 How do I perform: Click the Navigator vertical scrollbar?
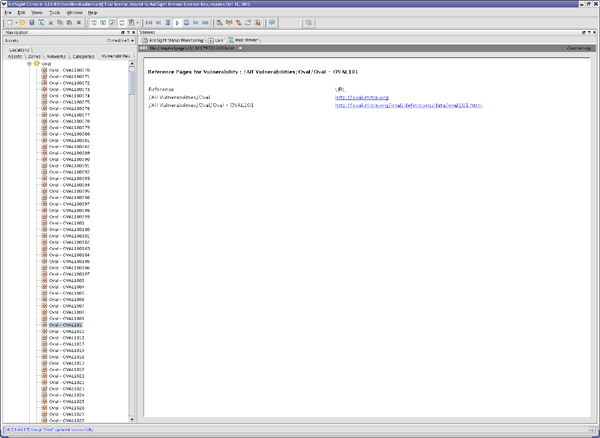pos(132,200)
